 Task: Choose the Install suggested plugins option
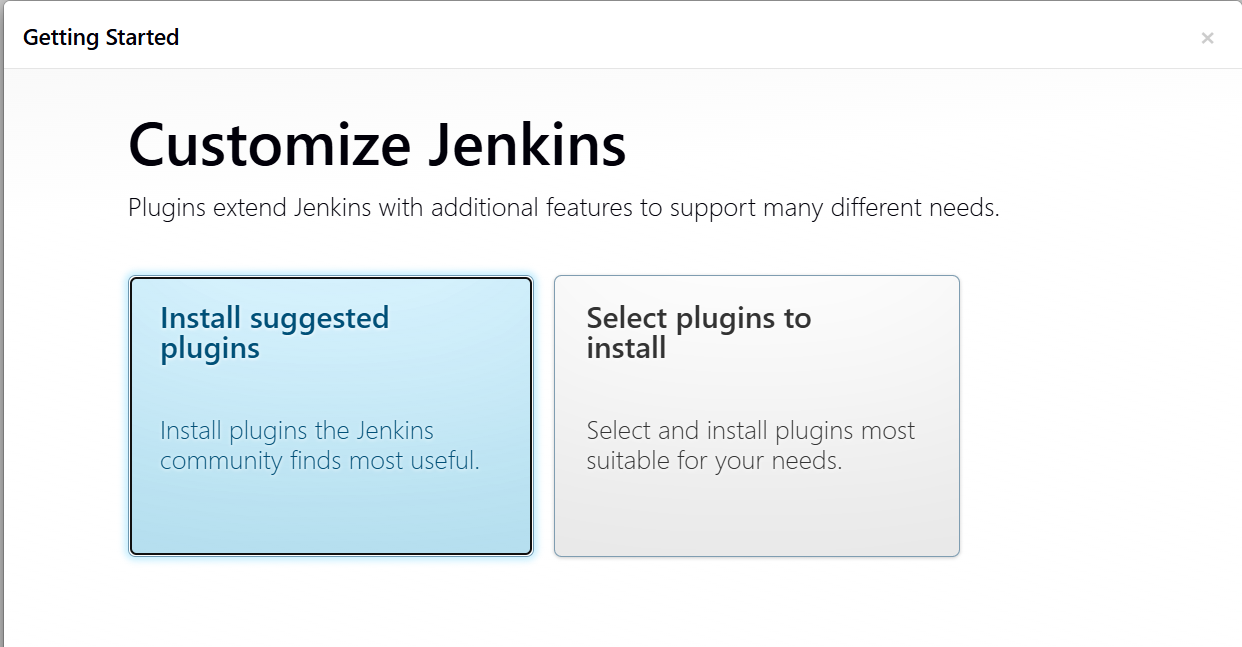coord(331,416)
